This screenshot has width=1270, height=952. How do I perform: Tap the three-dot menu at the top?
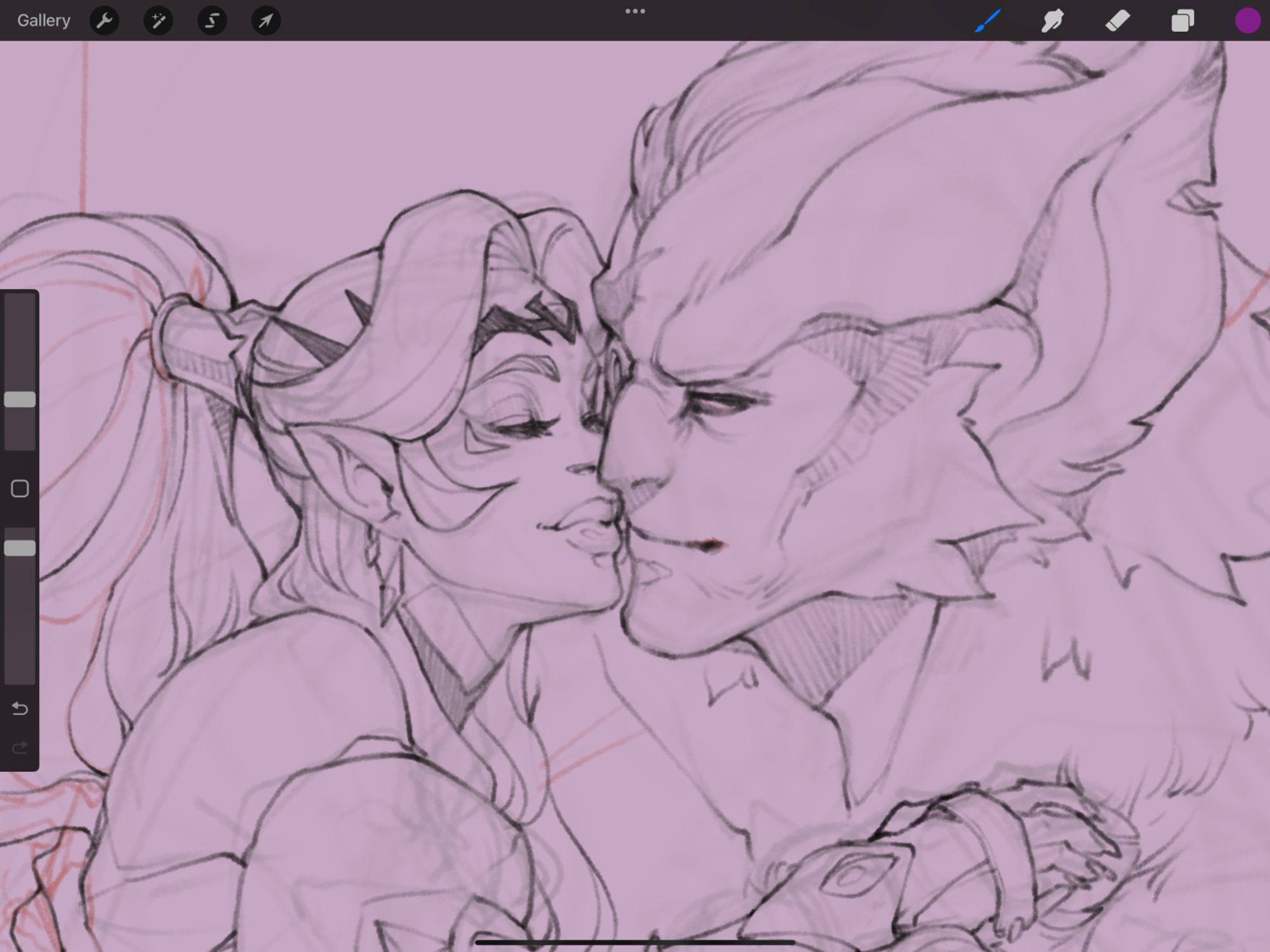click(635, 11)
